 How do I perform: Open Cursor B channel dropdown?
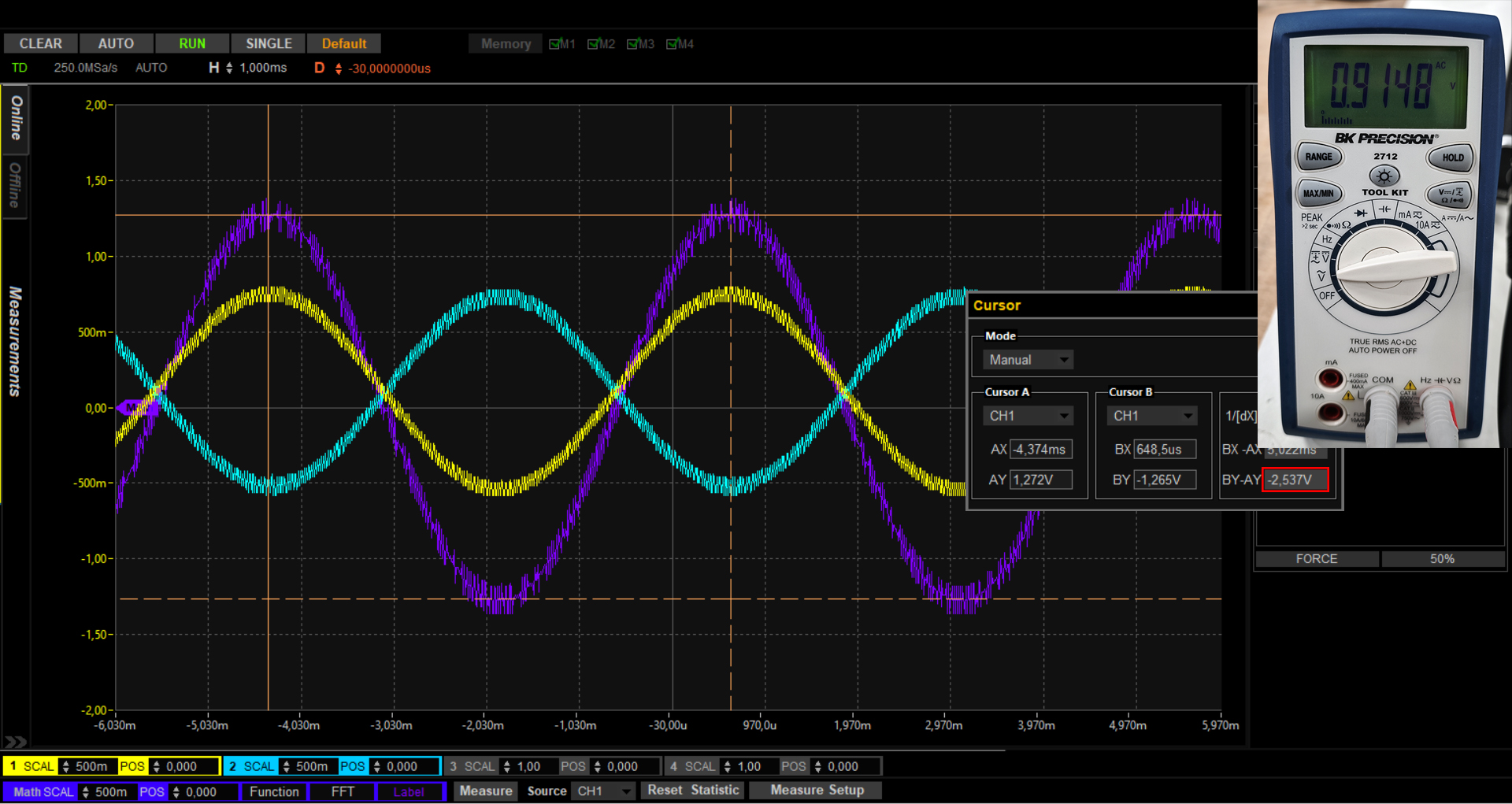pos(1151,416)
